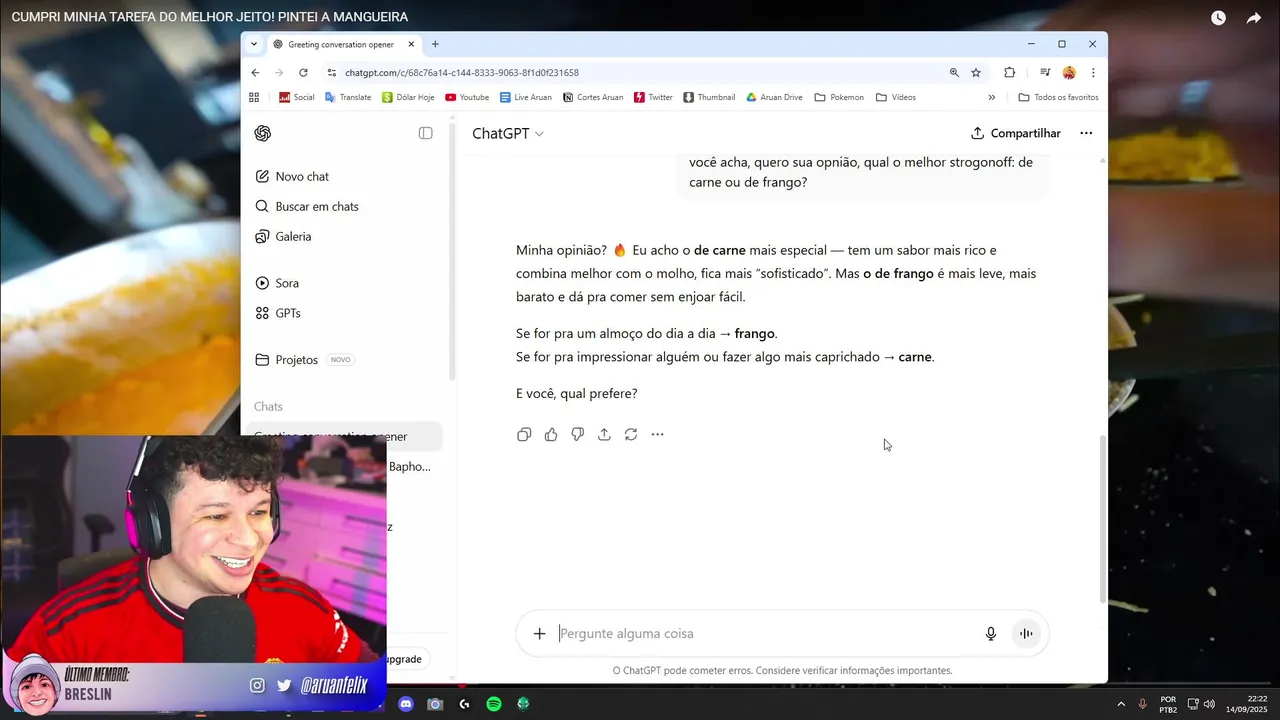This screenshot has width=1280, height=720.
Task: Open Discord from the taskbar
Action: pyautogui.click(x=405, y=704)
